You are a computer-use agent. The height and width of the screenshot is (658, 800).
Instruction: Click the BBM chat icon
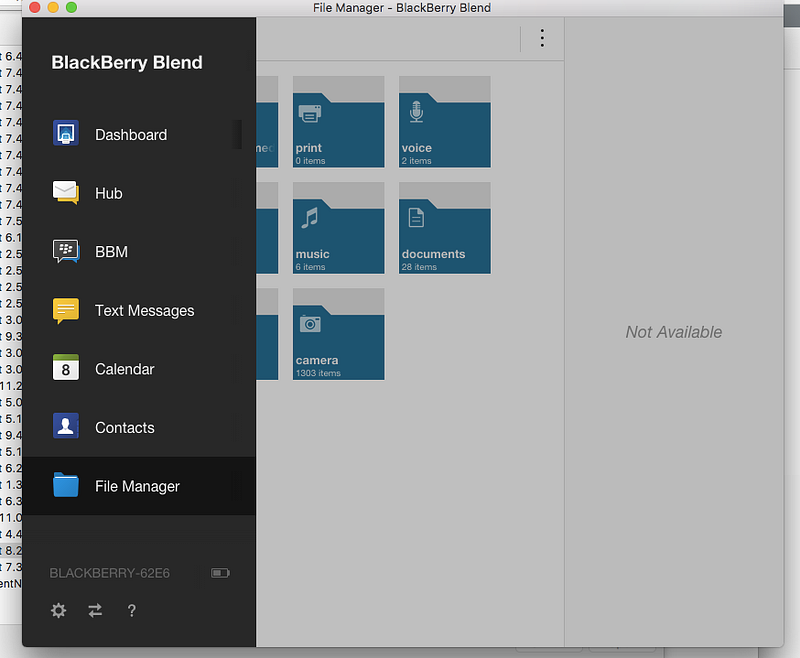[x=66, y=251]
